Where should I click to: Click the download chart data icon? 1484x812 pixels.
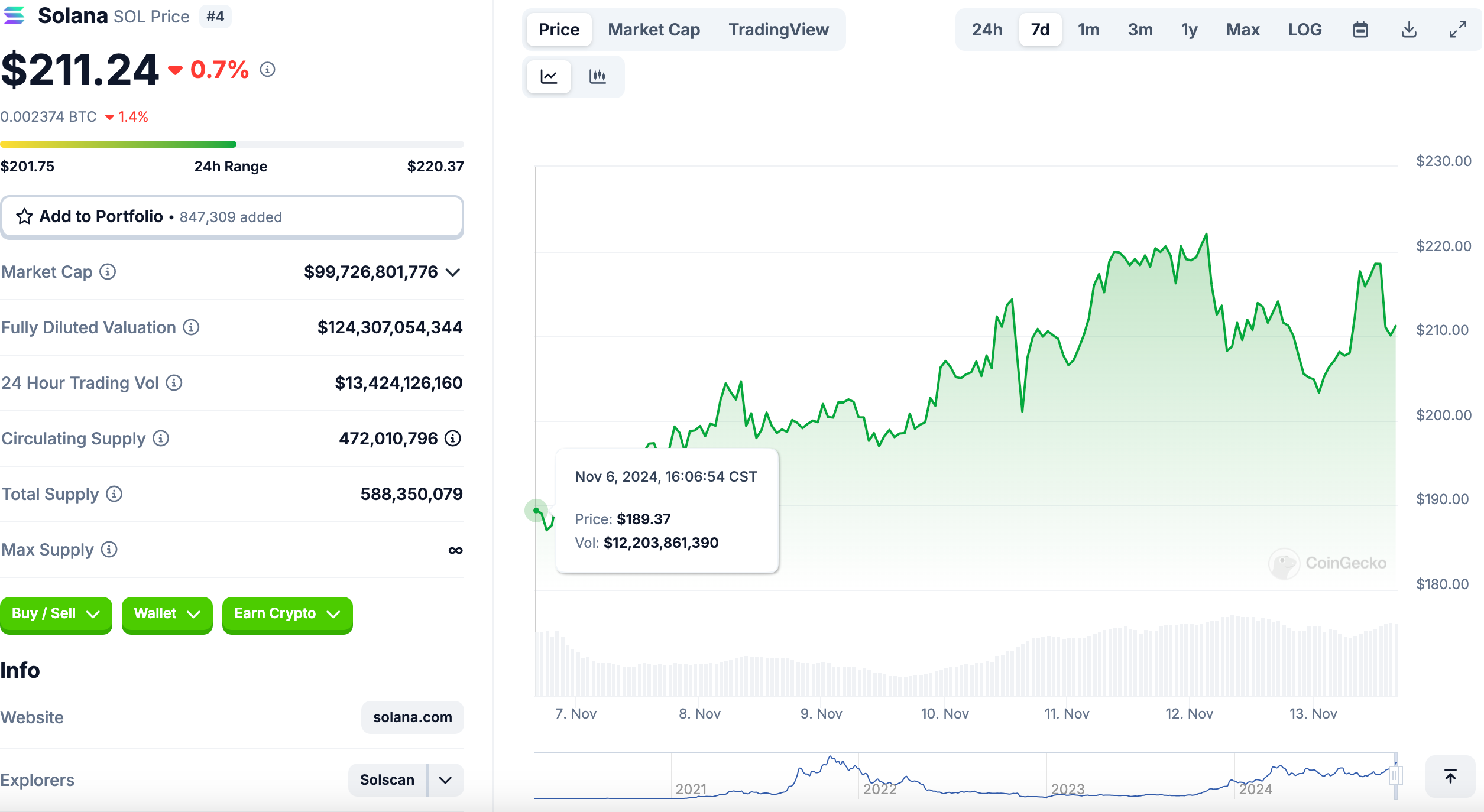tap(1409, 30)
